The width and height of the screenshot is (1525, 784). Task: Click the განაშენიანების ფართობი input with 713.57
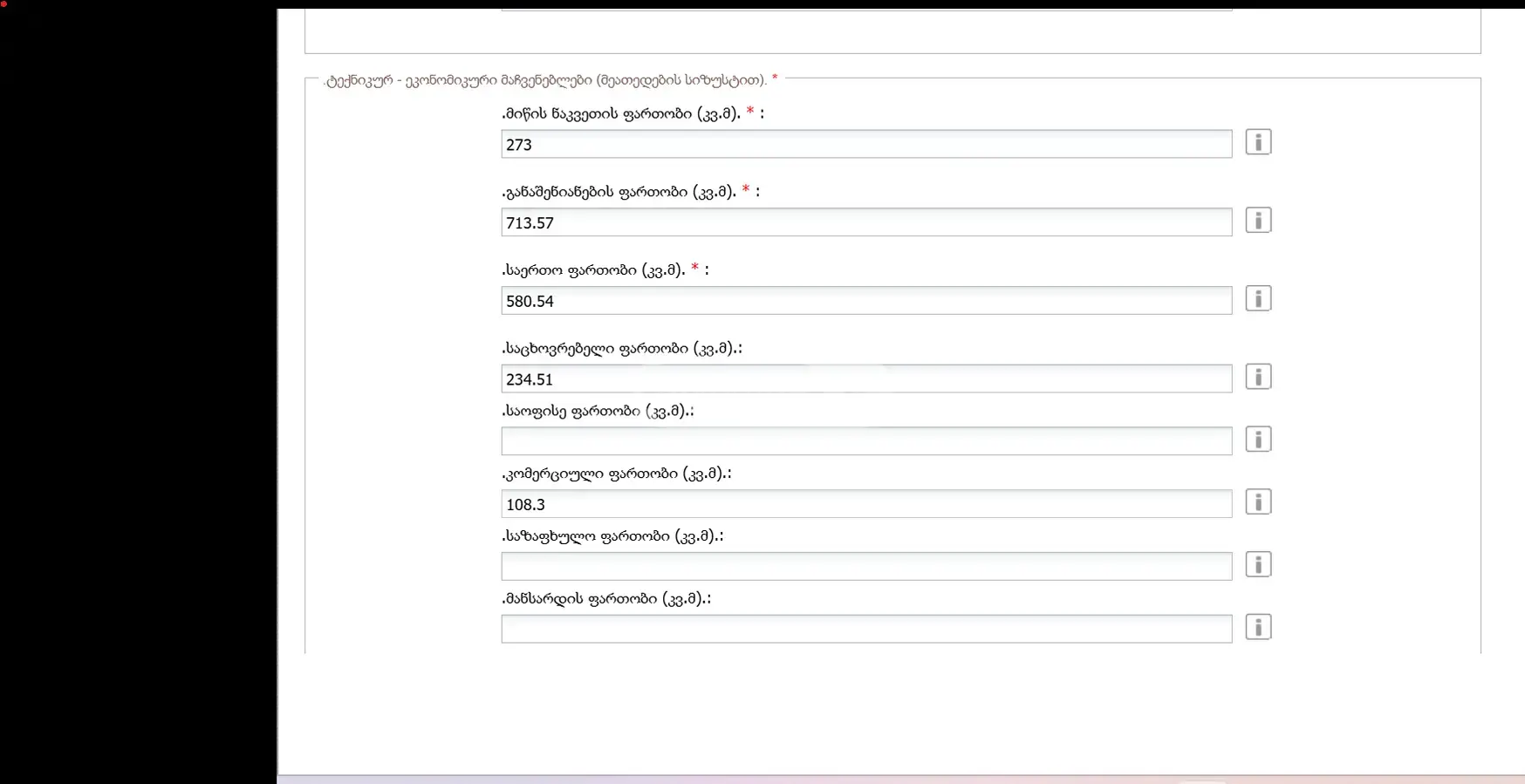point(866,222)
